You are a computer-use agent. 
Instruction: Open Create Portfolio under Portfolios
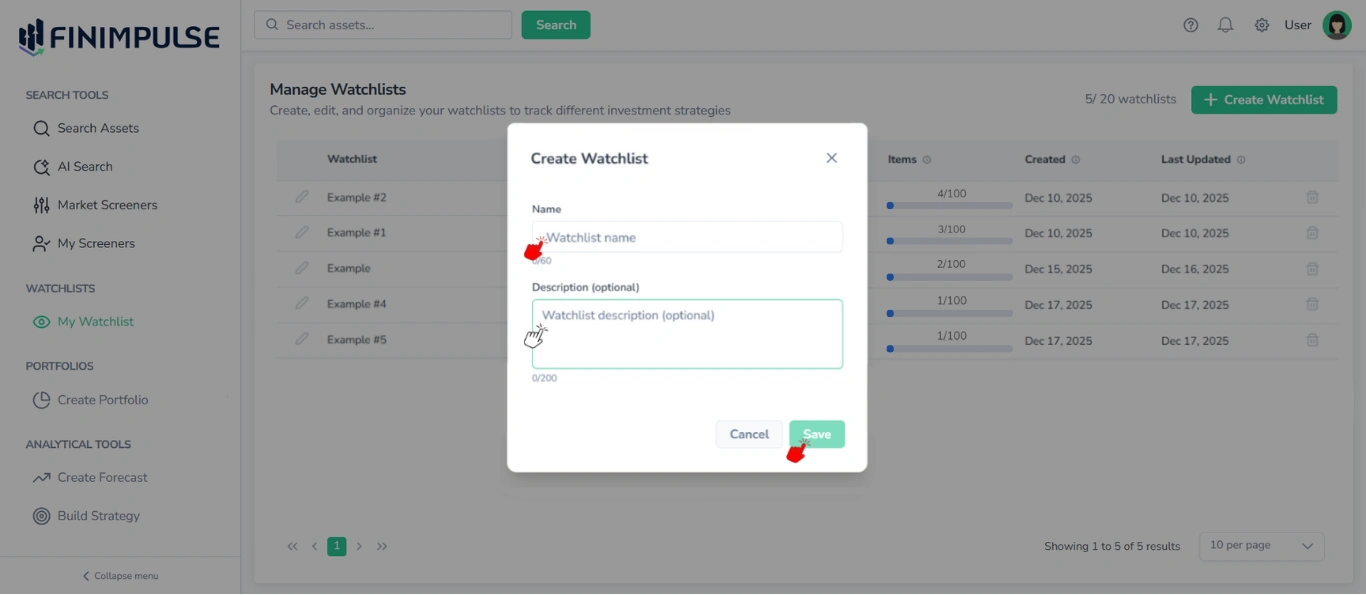point(101,400)
